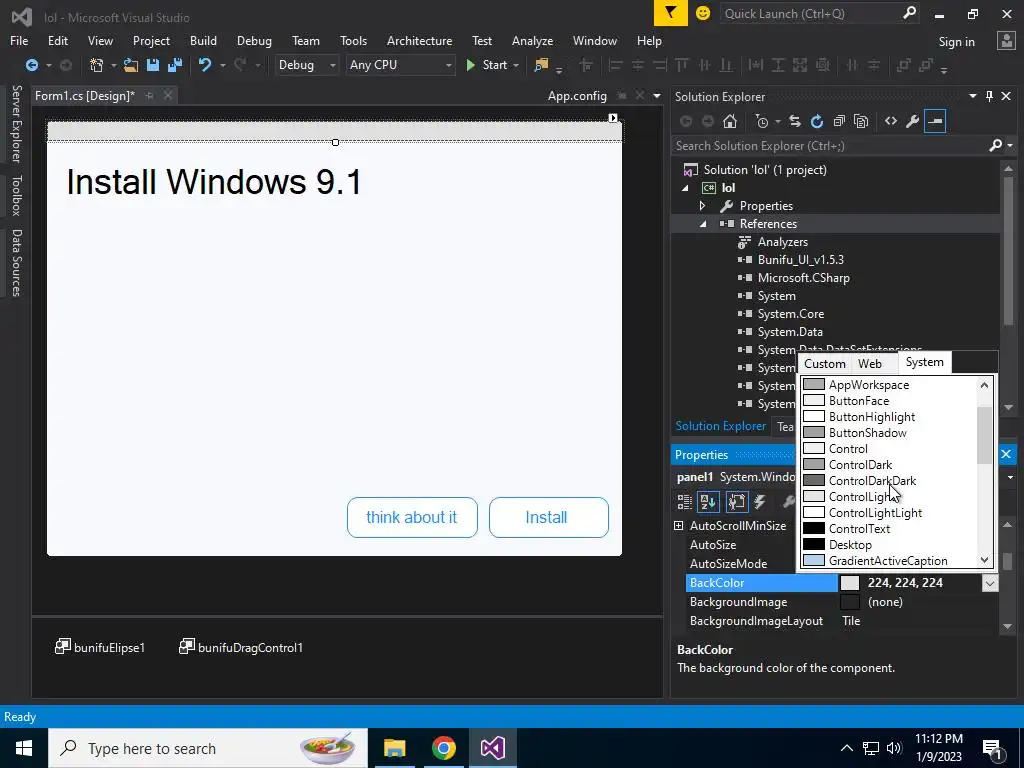Click the Events lightning bolt icon
The image size is (1024, 768).
click(x=760, y=501)
